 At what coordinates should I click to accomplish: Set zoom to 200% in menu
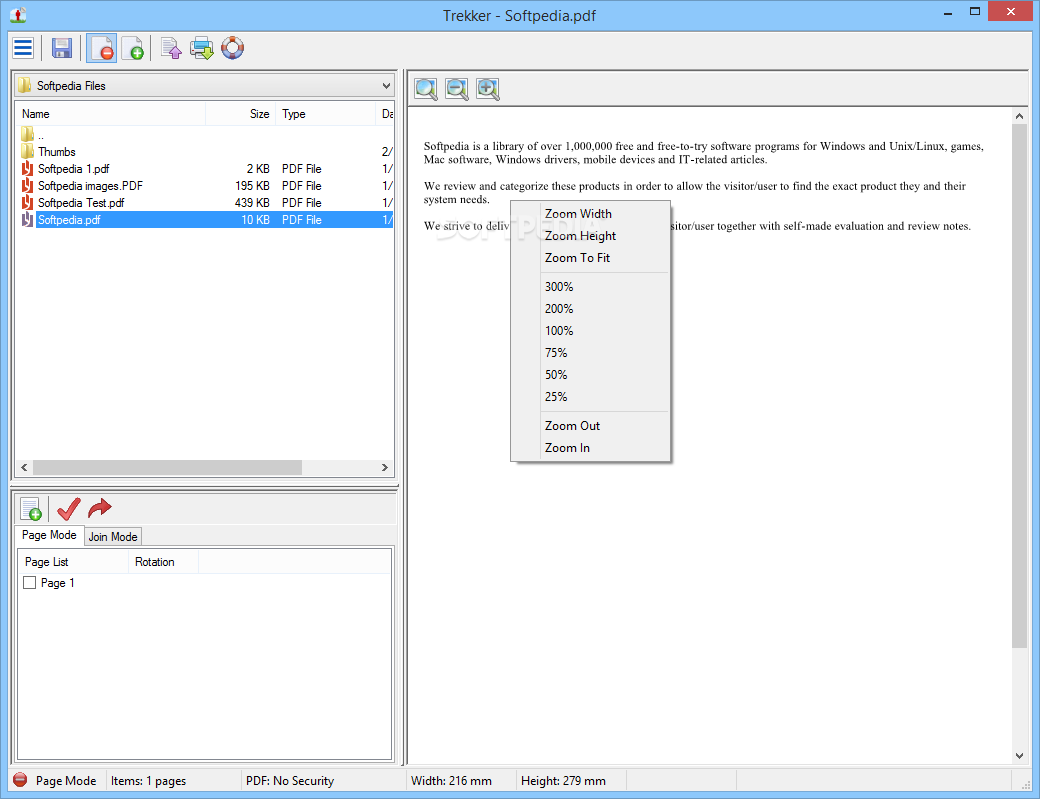(559, 308)
